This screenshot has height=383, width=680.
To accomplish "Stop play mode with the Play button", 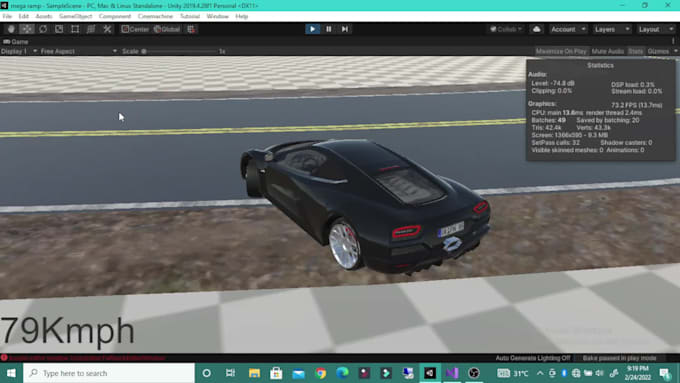I will coord(312,29).
